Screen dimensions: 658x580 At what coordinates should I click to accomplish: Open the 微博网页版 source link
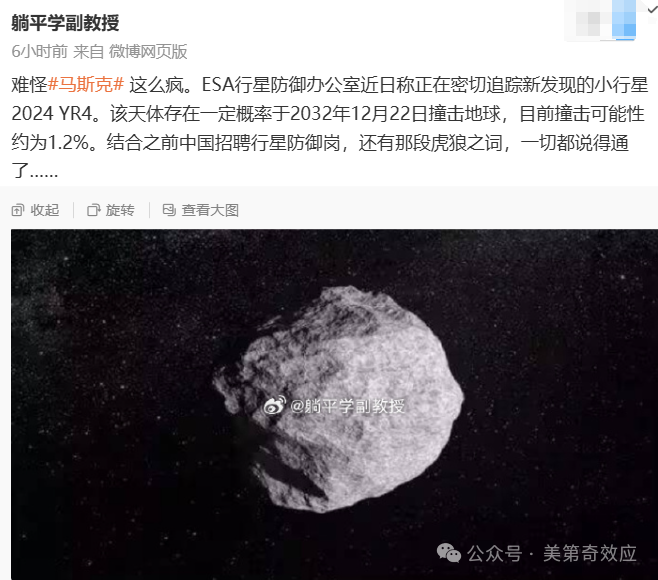[x=148, y=52]
